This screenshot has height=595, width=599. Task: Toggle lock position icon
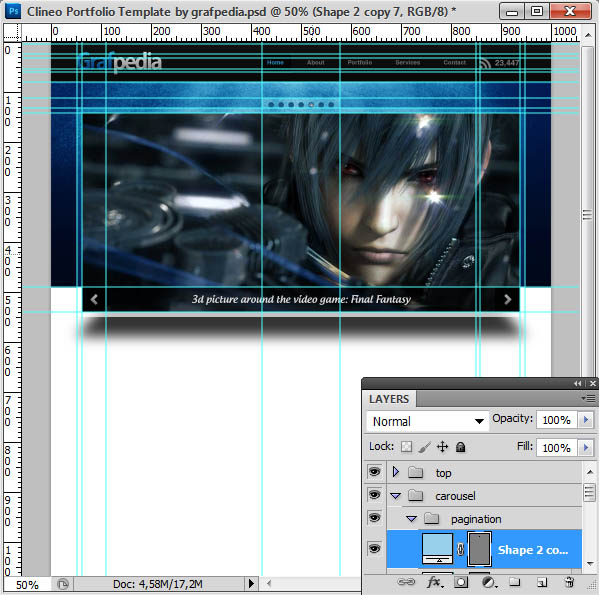click(442, 446)
